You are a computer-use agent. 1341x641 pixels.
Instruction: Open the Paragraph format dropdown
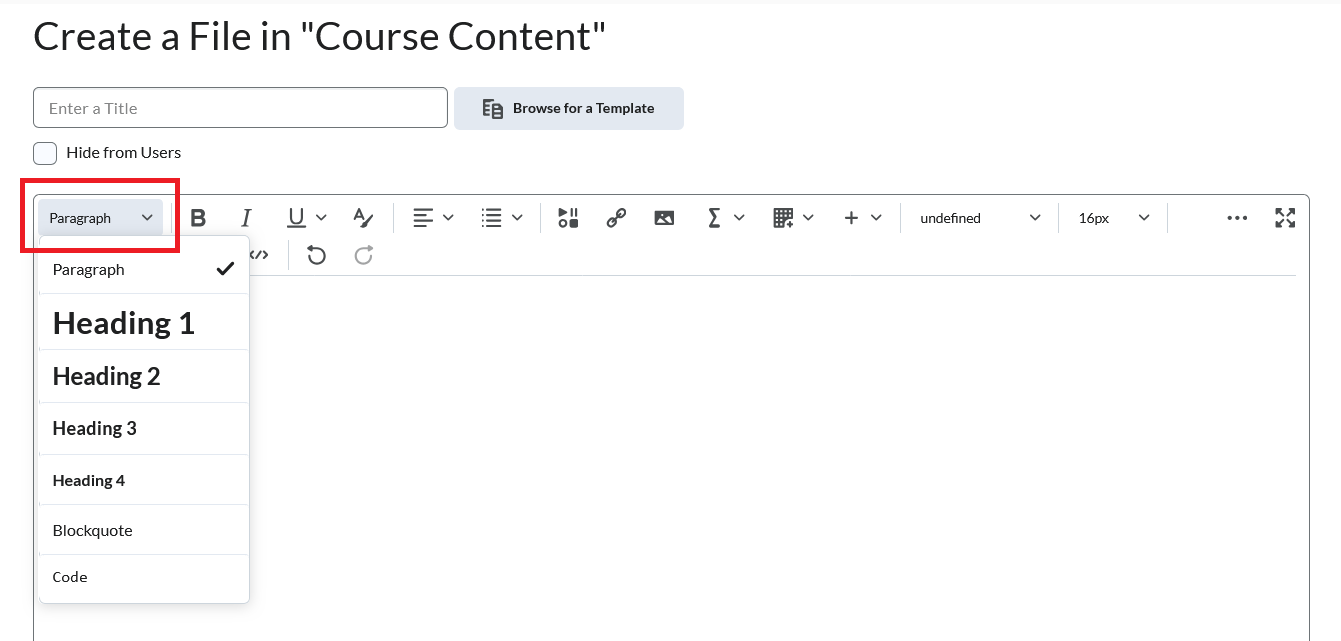[100, 218]
